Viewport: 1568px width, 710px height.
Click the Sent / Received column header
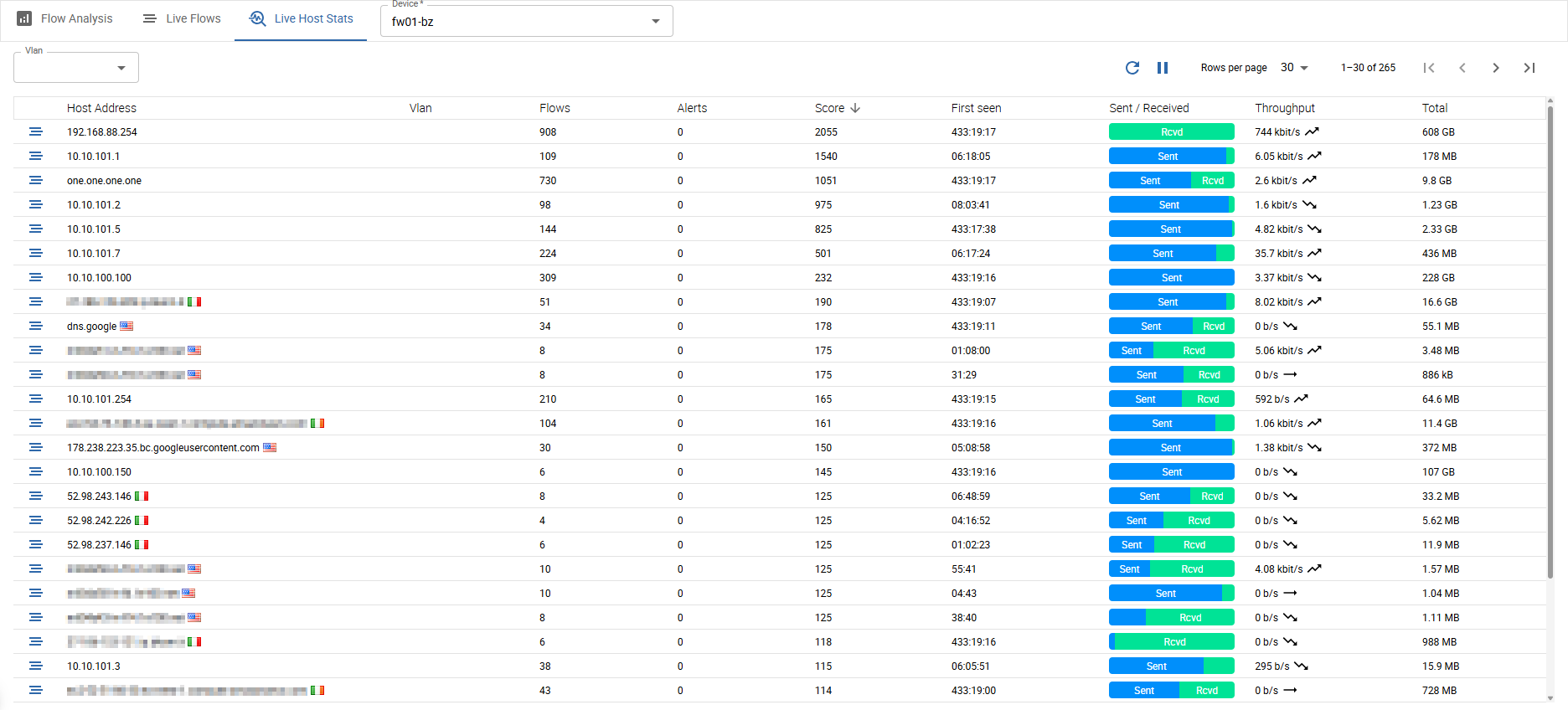click(1149, 108)
